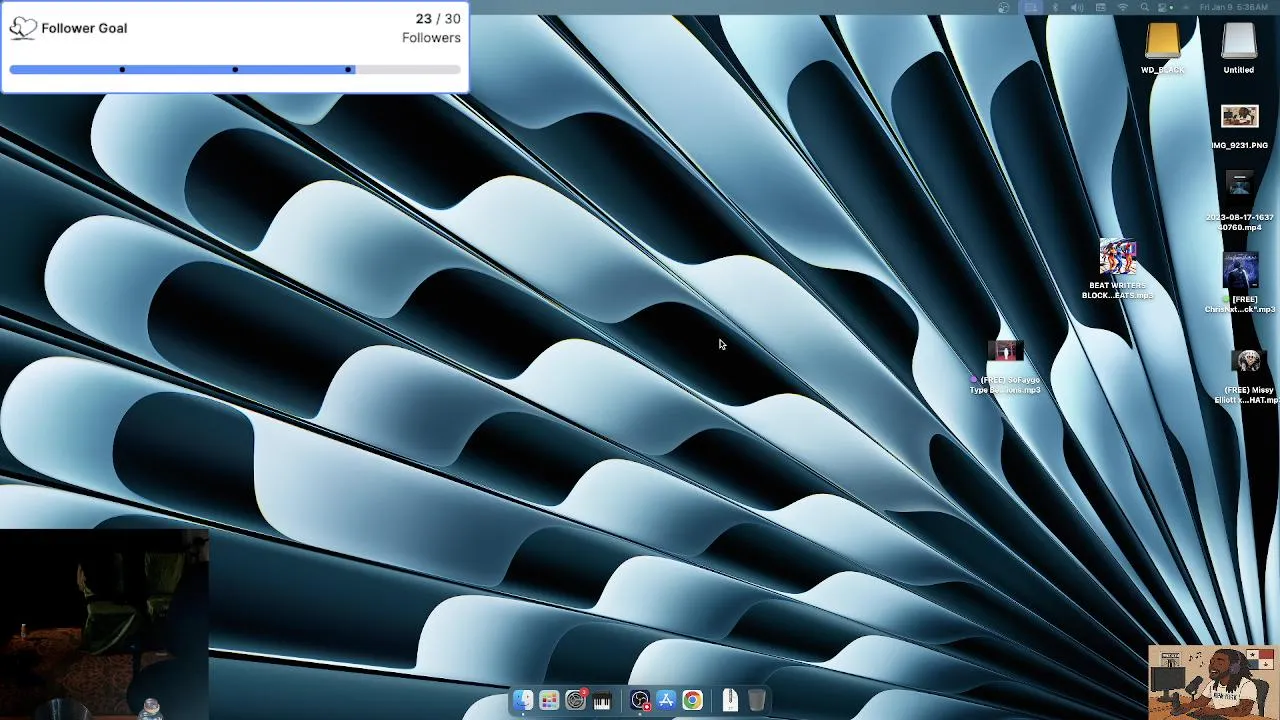Click the date and time in menu bar
The image size is (1280, 720).
(1233, 7)
